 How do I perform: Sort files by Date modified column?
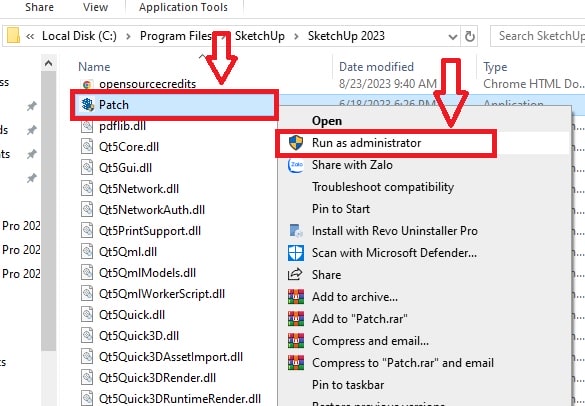click(376, 67)
